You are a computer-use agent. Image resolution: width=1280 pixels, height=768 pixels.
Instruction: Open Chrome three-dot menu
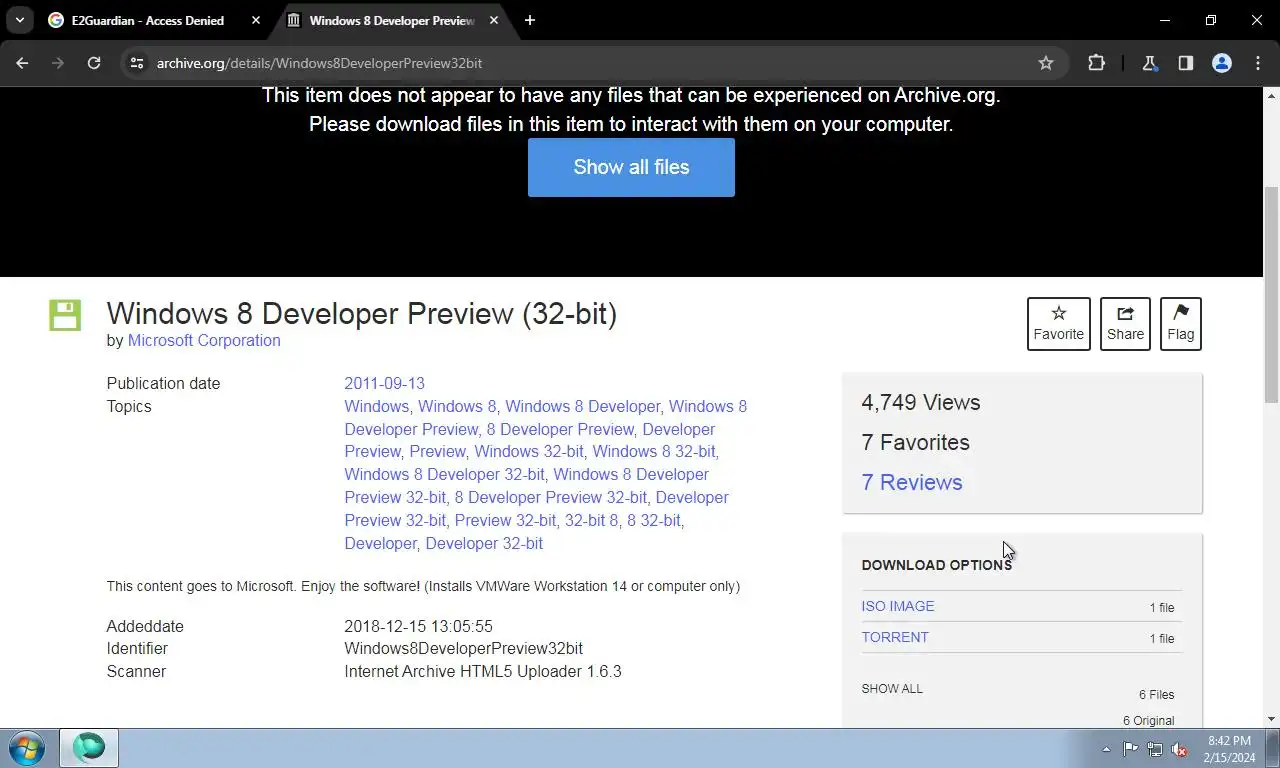[1258, 63]
